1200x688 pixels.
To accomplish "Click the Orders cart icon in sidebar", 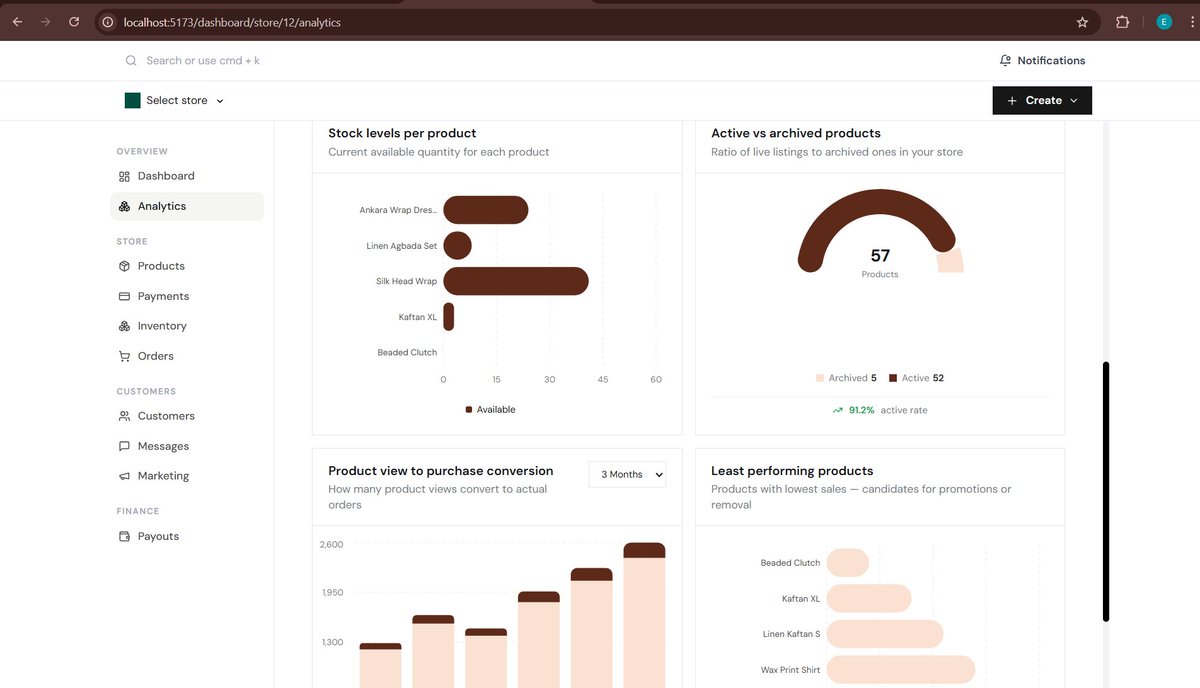I will click(124, 356).
